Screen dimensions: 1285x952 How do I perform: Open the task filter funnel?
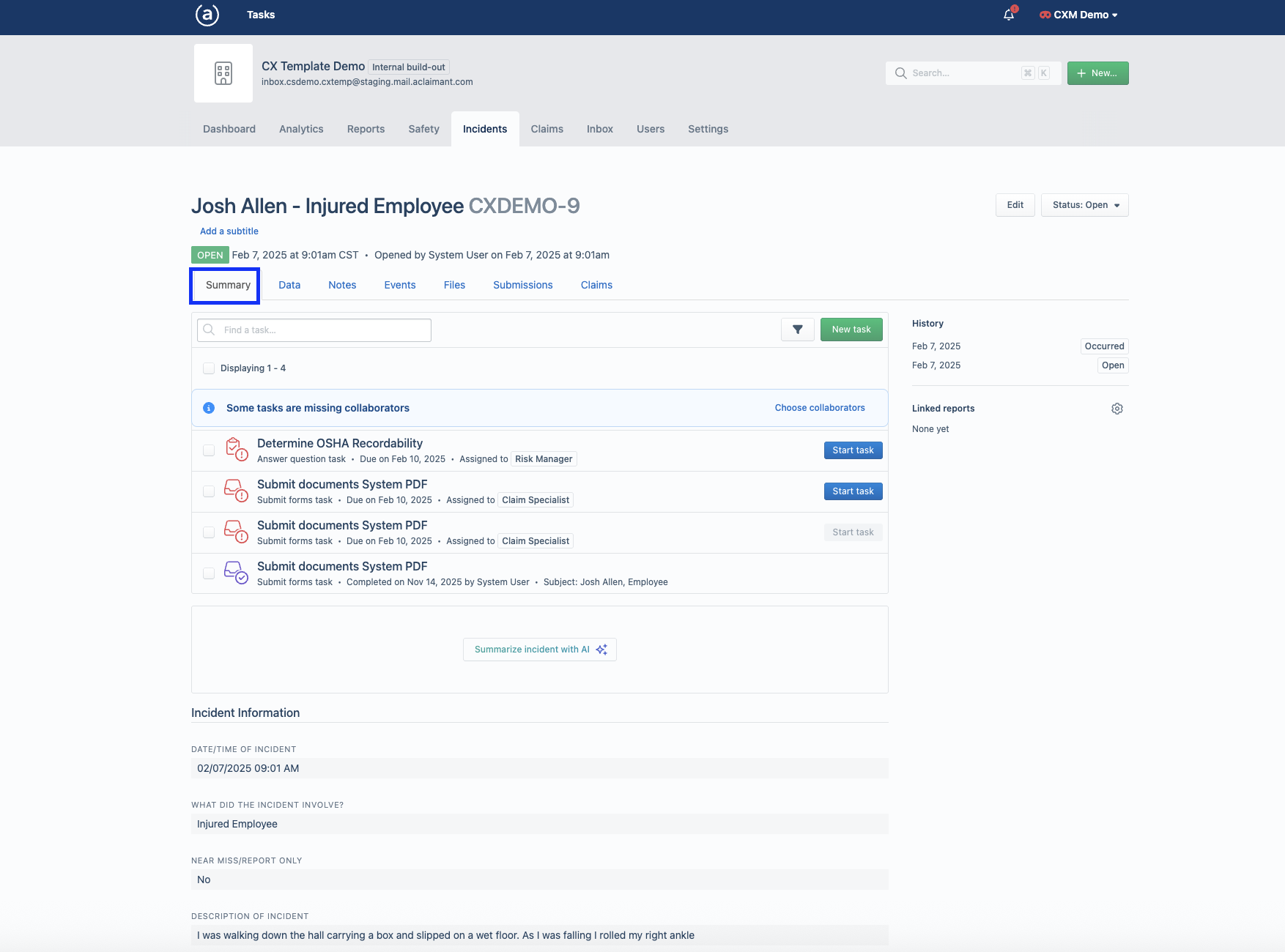tap(798, 330)
